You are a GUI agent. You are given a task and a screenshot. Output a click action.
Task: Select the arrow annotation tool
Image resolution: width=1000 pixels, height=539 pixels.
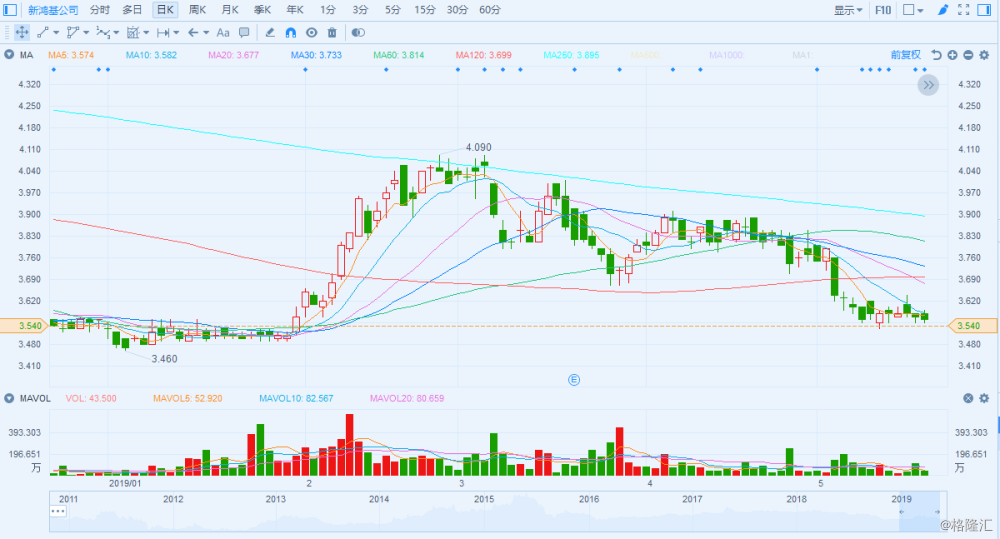pos(193,33)
